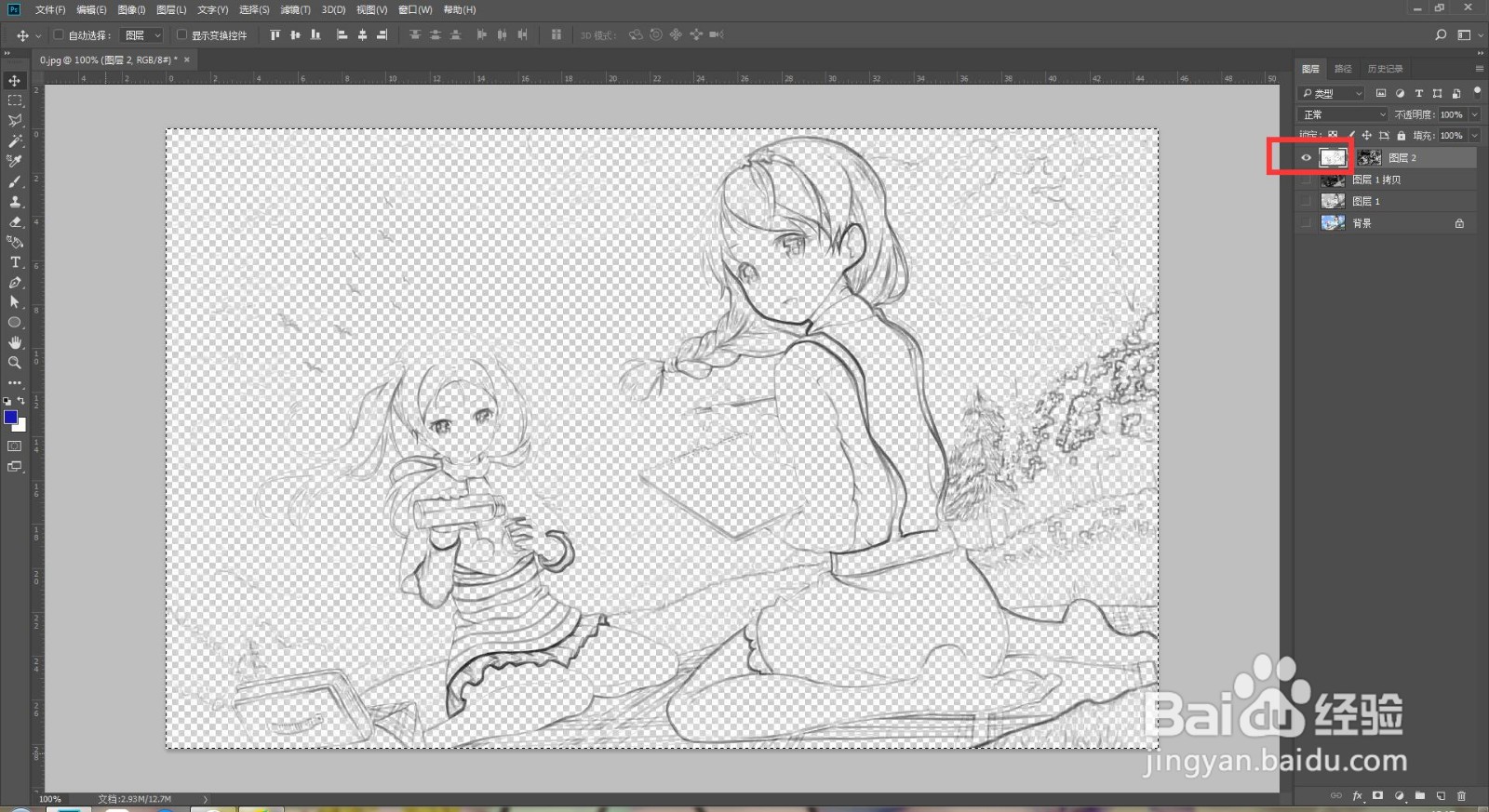Create a new layer from the panel's bottom icons
The width and height of the screenshot is (1489, 812).
[x=1441, y=796]
